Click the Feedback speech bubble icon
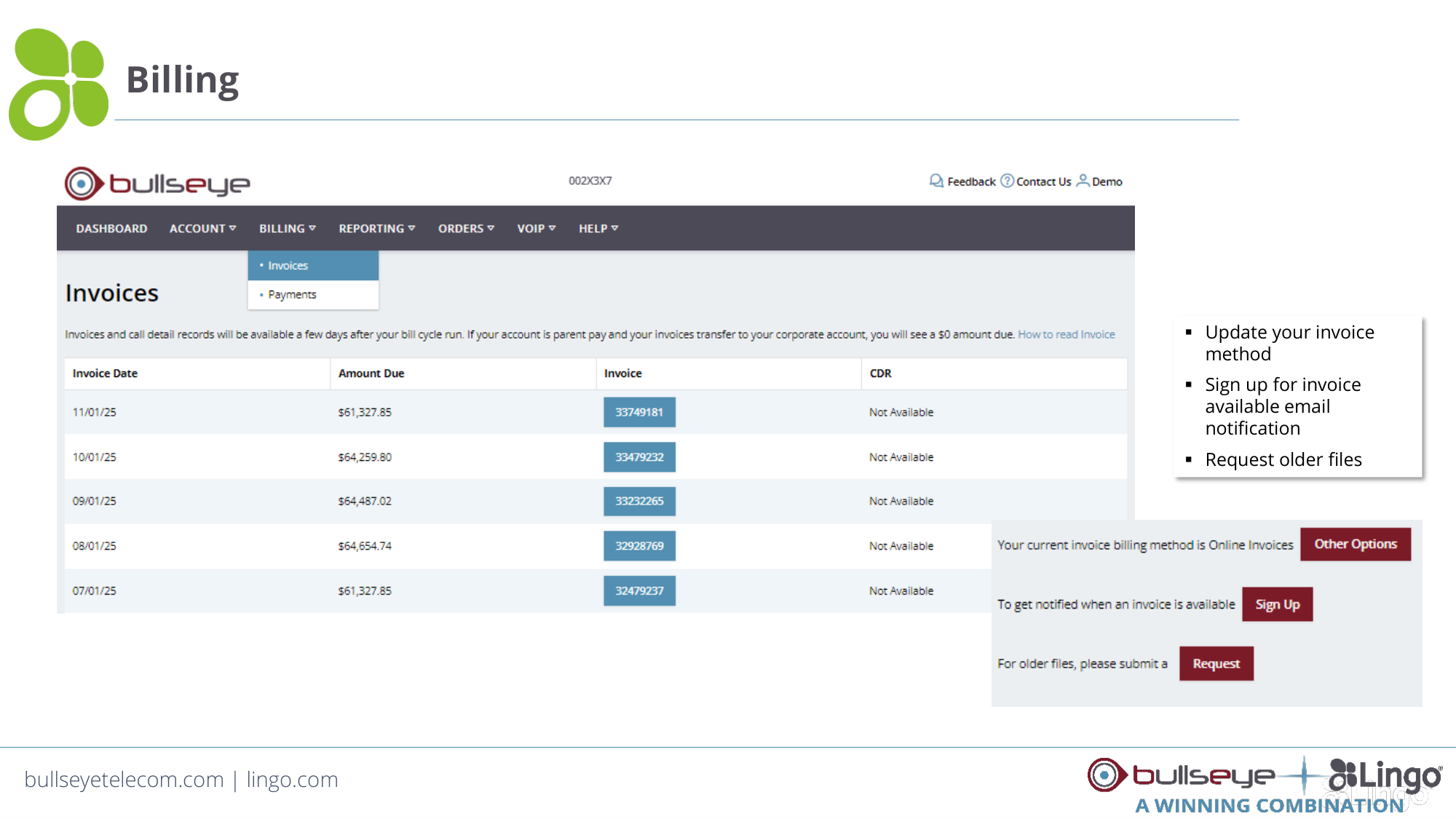The height and width of the screenshot is (819, 1456). (x=936, y=181)
